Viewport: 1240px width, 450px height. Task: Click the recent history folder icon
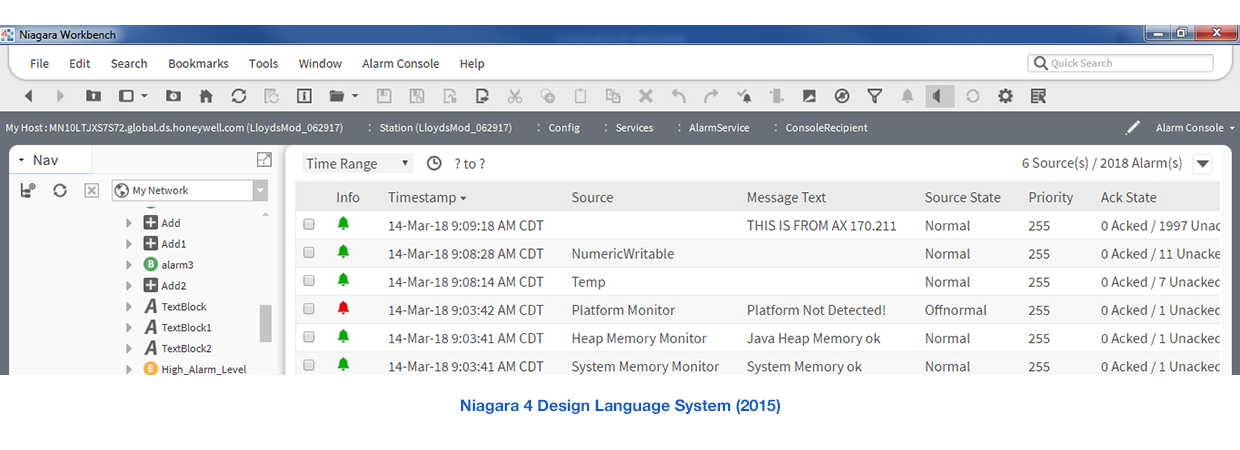click(173, 96)
